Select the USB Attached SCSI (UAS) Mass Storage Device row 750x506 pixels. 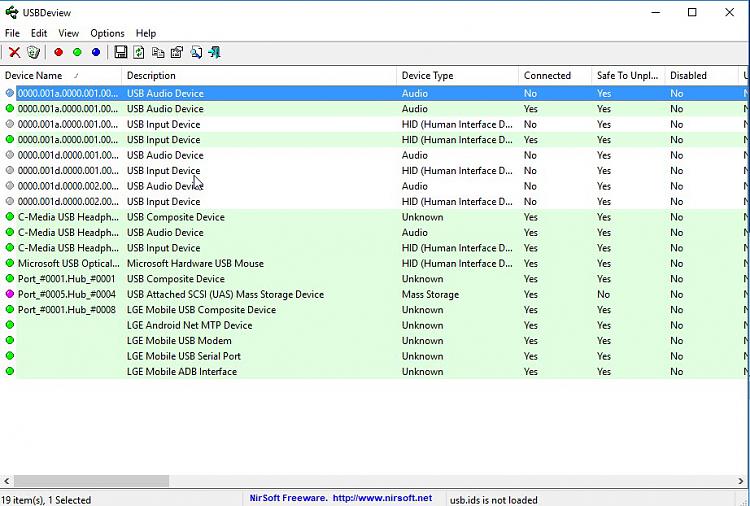pos(373,294)
